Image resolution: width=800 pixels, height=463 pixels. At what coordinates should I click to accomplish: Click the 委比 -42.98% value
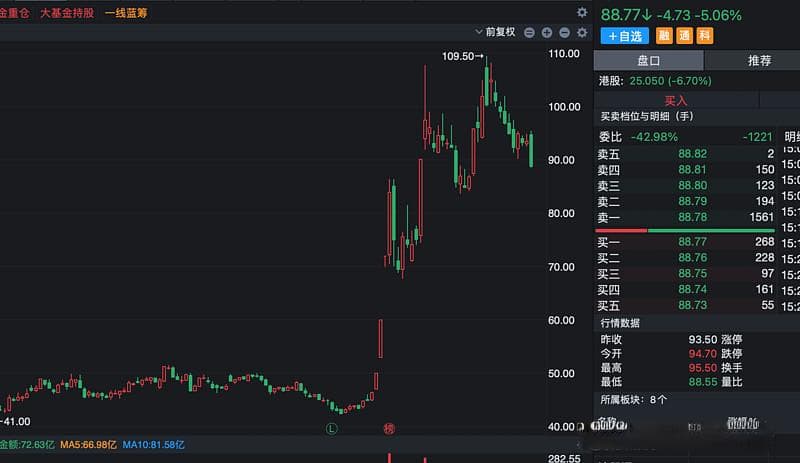pyautogui.click(x=654, y=137)
